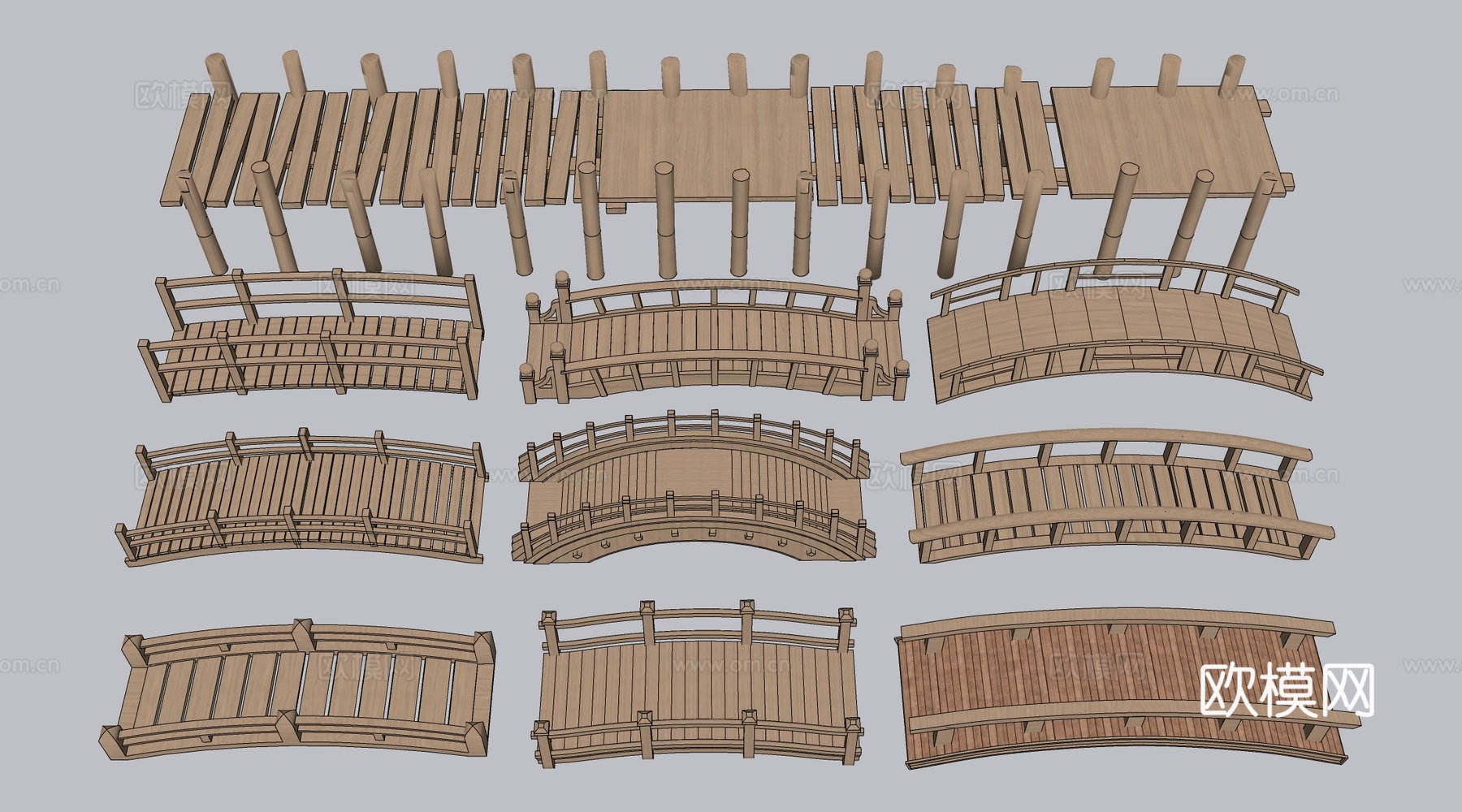
Task: Select the bridge with thick round log handrails
Action: click(x=1118, y=495)
